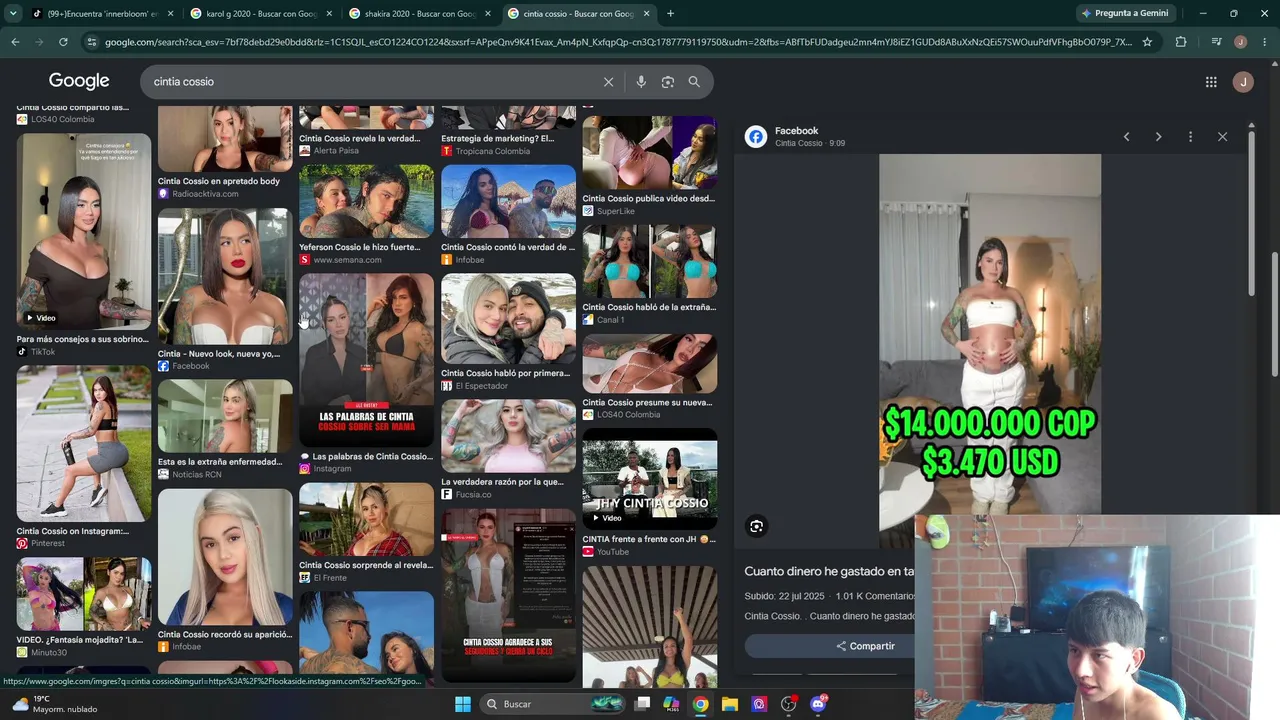Close the 'karol g 2020' tab
This screenshot has height=720, width=1280.
(x=329, y=14)
